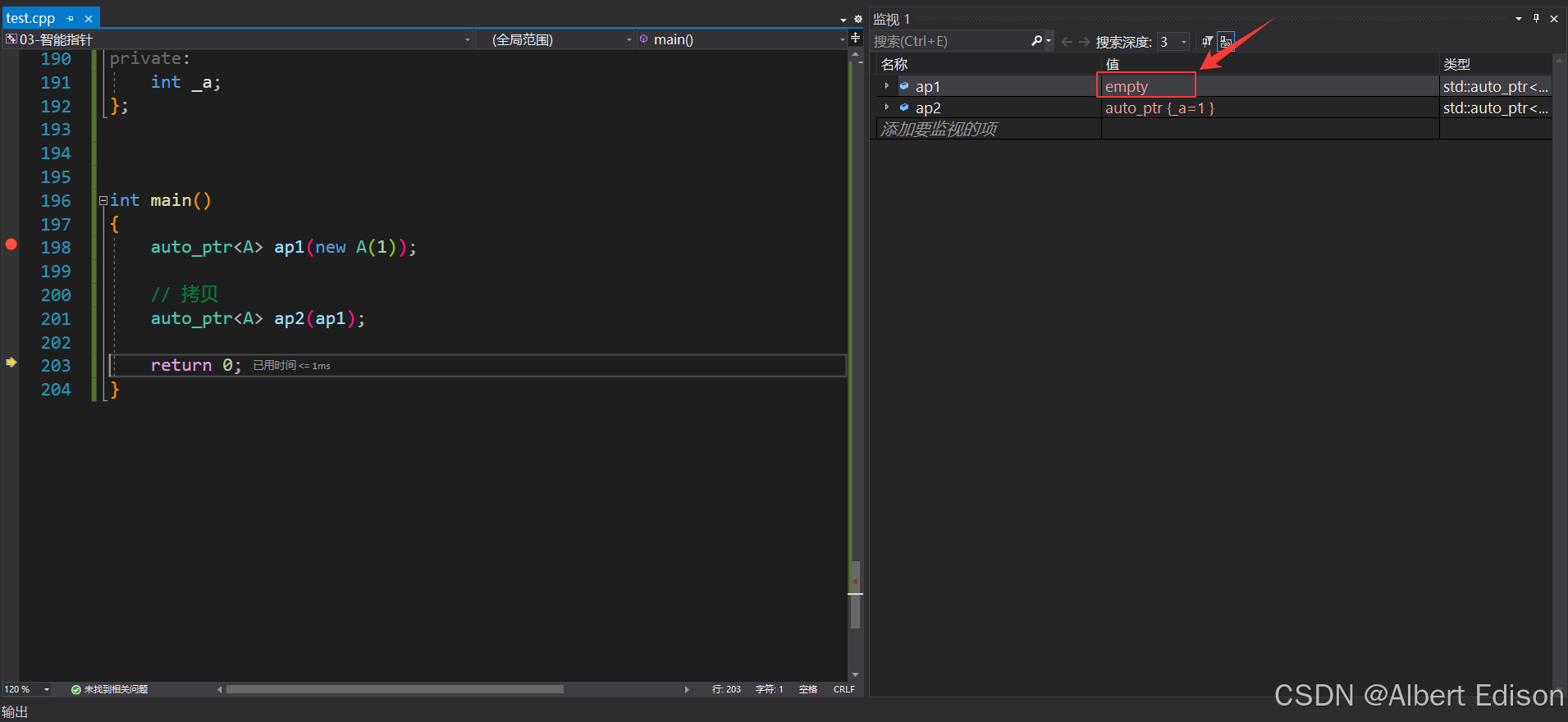
Task: Click the breakpoint on line 198
Action: (11, 244)
